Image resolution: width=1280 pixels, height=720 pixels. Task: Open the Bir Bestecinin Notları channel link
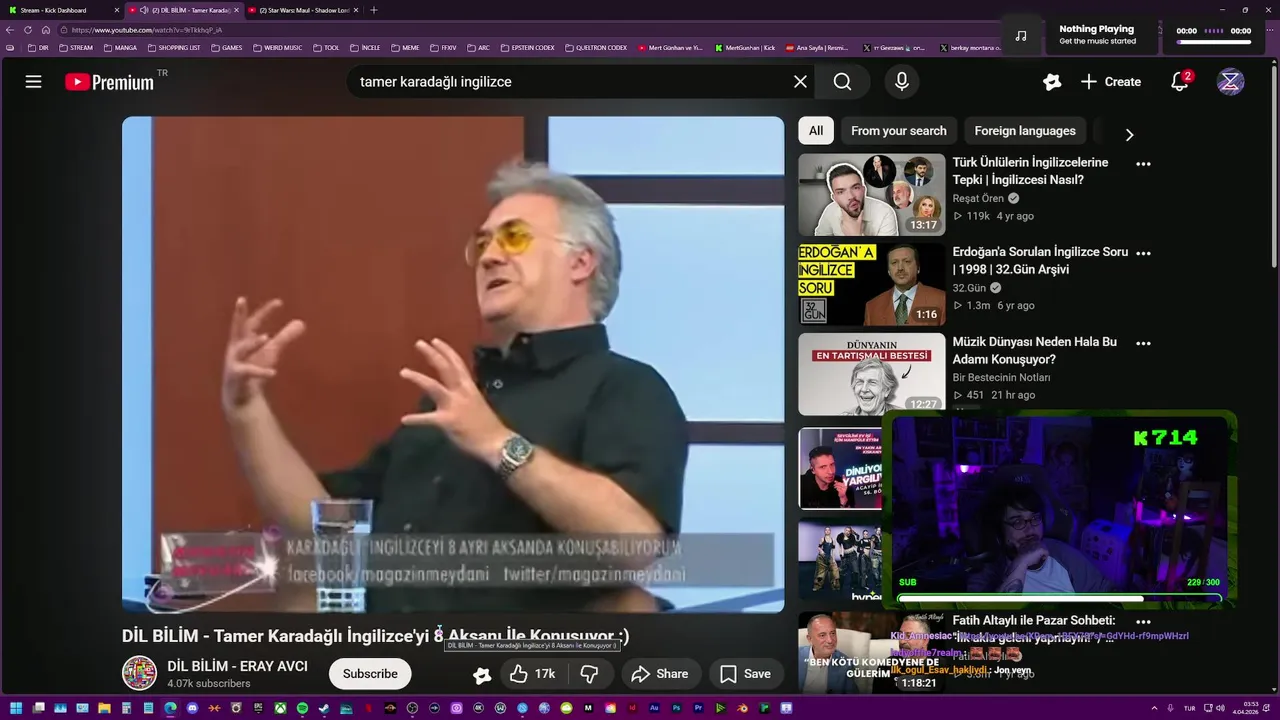(1001, 378)
